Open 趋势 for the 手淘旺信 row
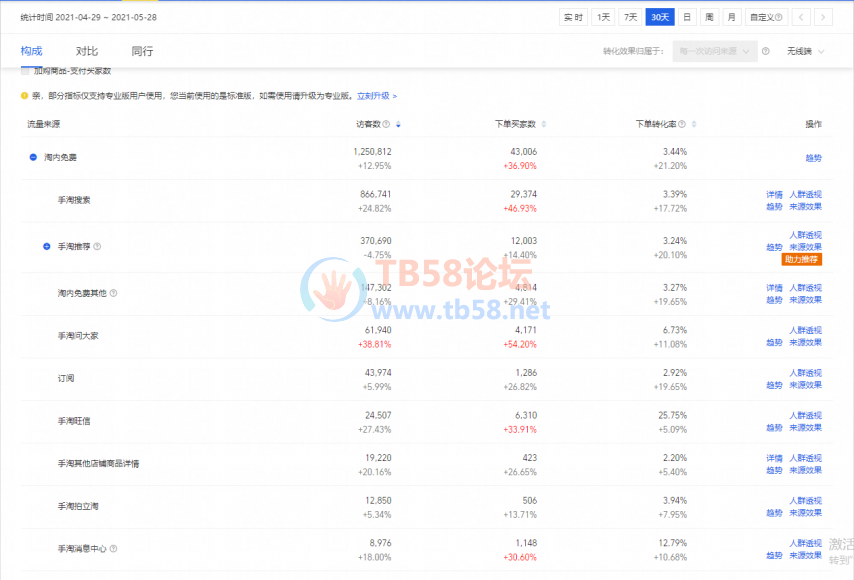Image resolution: width=854 pixels, height=580 pixels. coord(774,428)
